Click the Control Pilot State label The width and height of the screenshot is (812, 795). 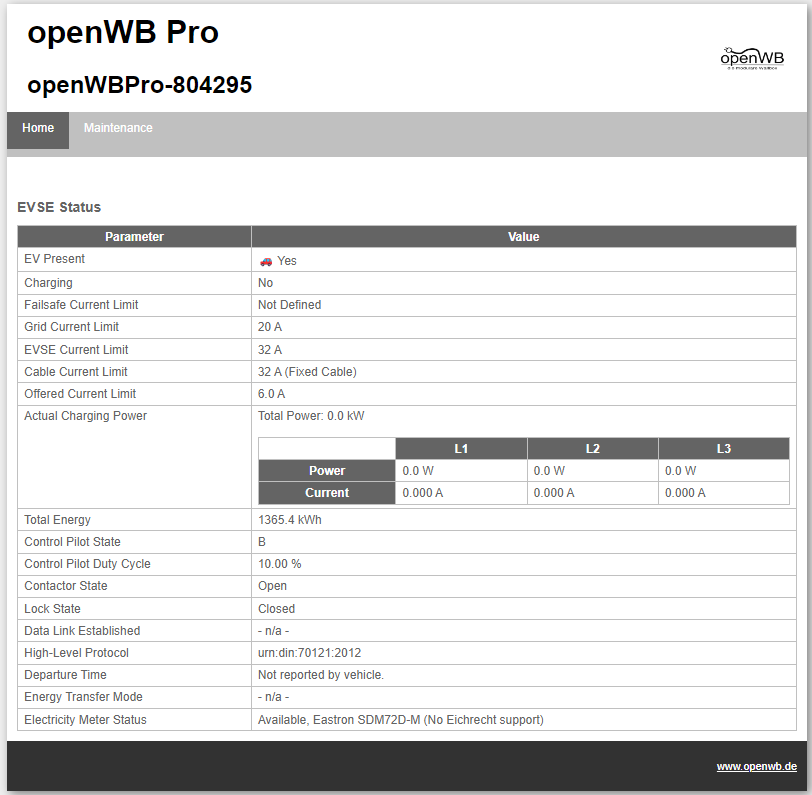click(x=72, y=542)
